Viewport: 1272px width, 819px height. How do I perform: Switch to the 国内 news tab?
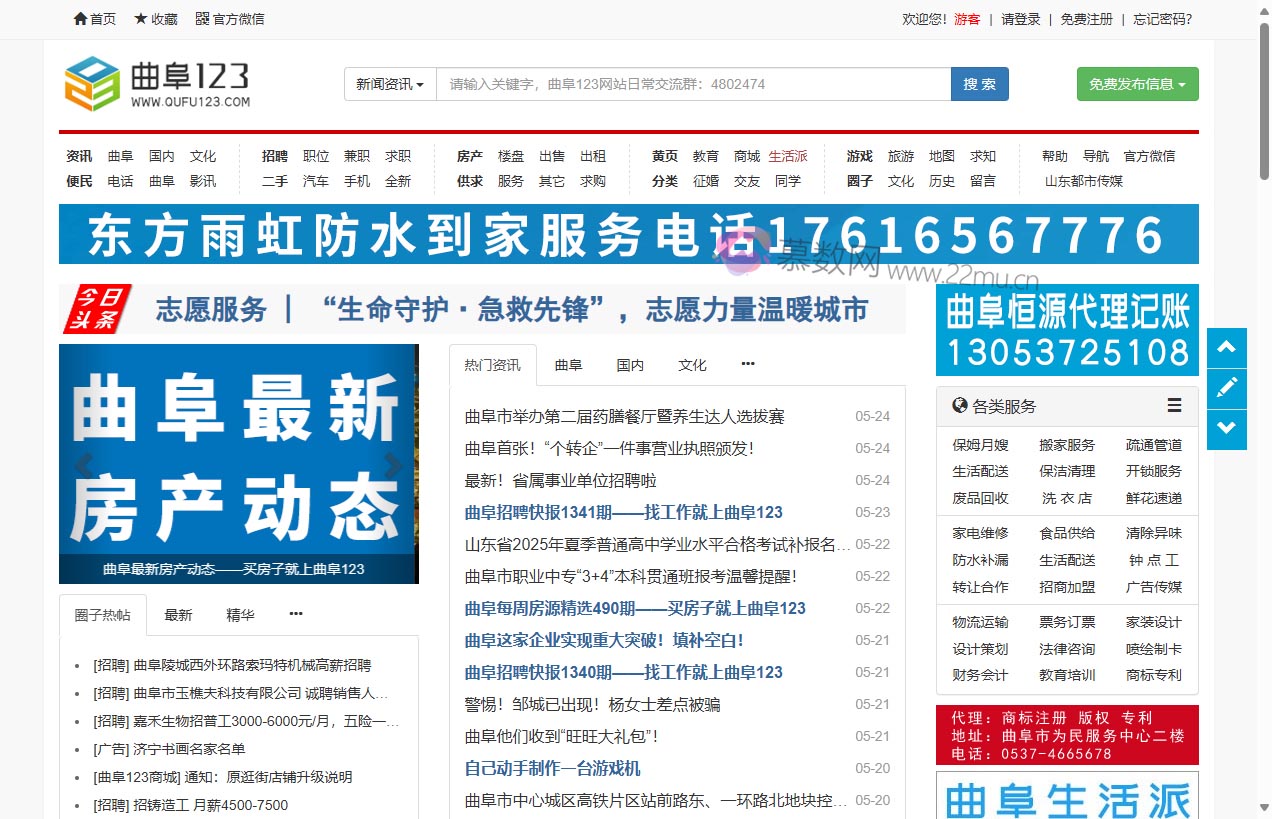point(630,365)
